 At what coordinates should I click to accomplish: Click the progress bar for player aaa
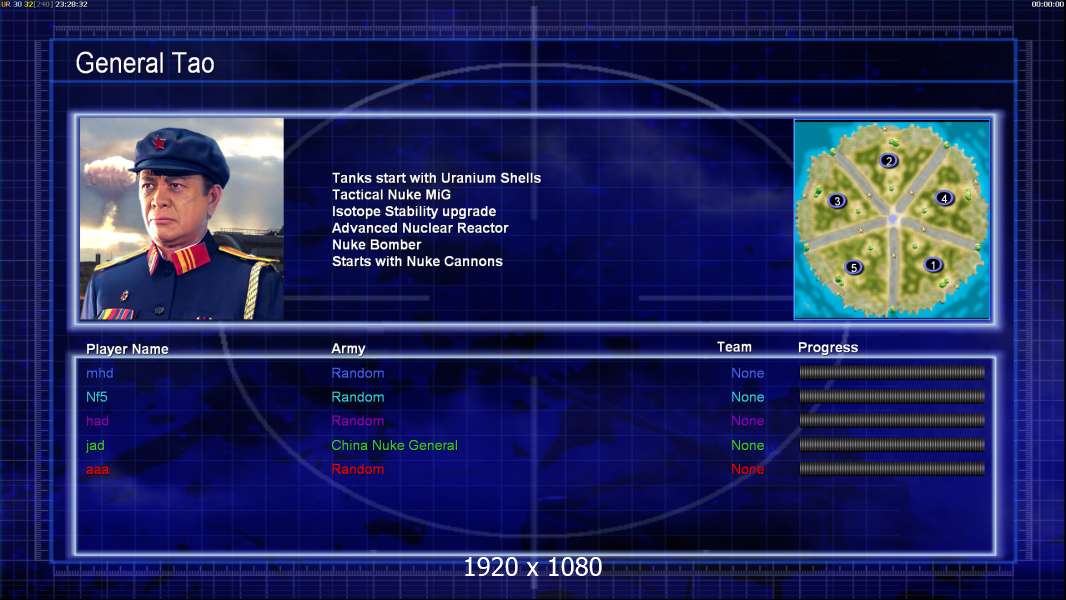[892, 469]
